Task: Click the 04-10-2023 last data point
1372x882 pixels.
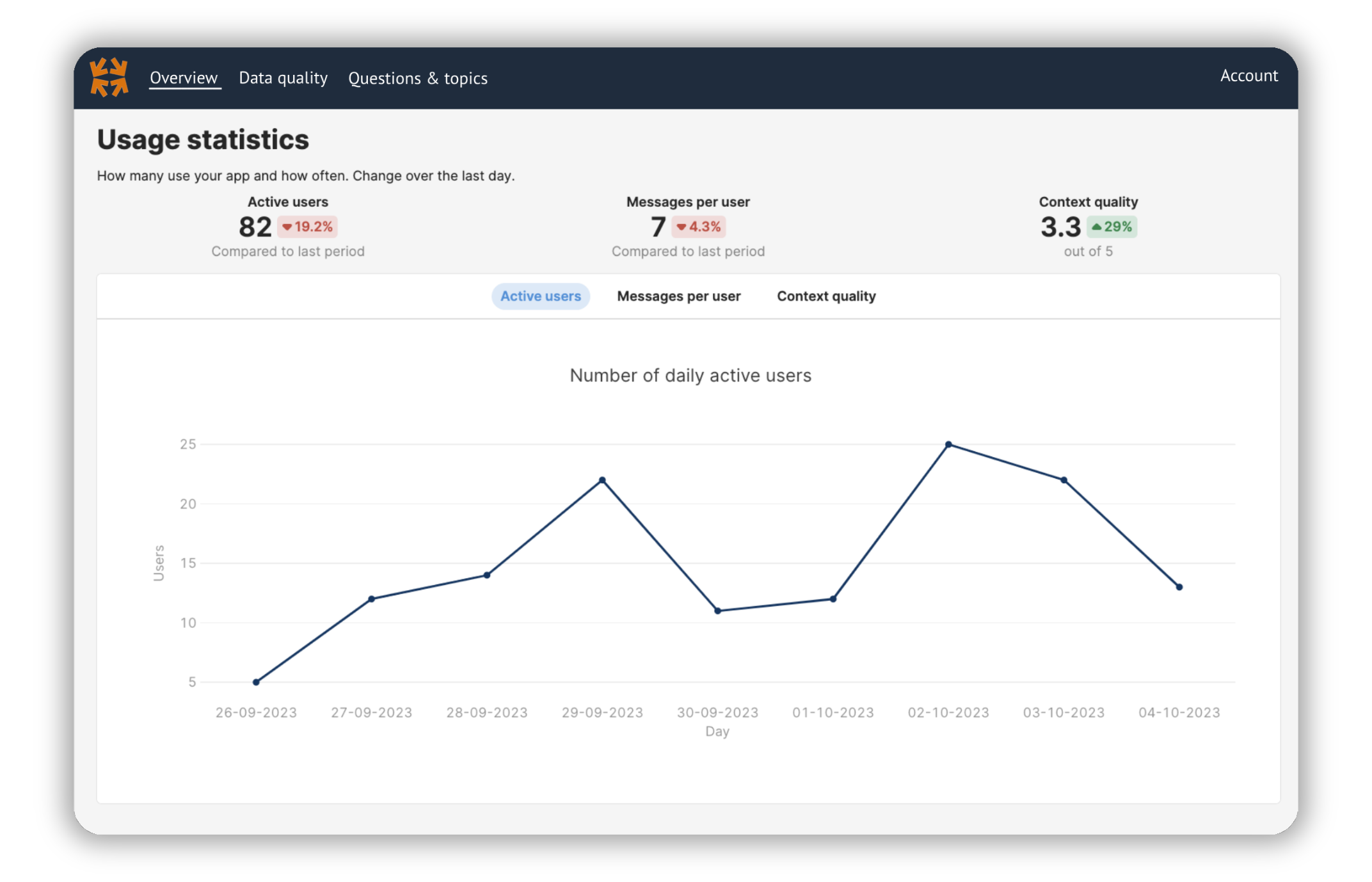Action: pyautogui.click(x=1179, y=587)
